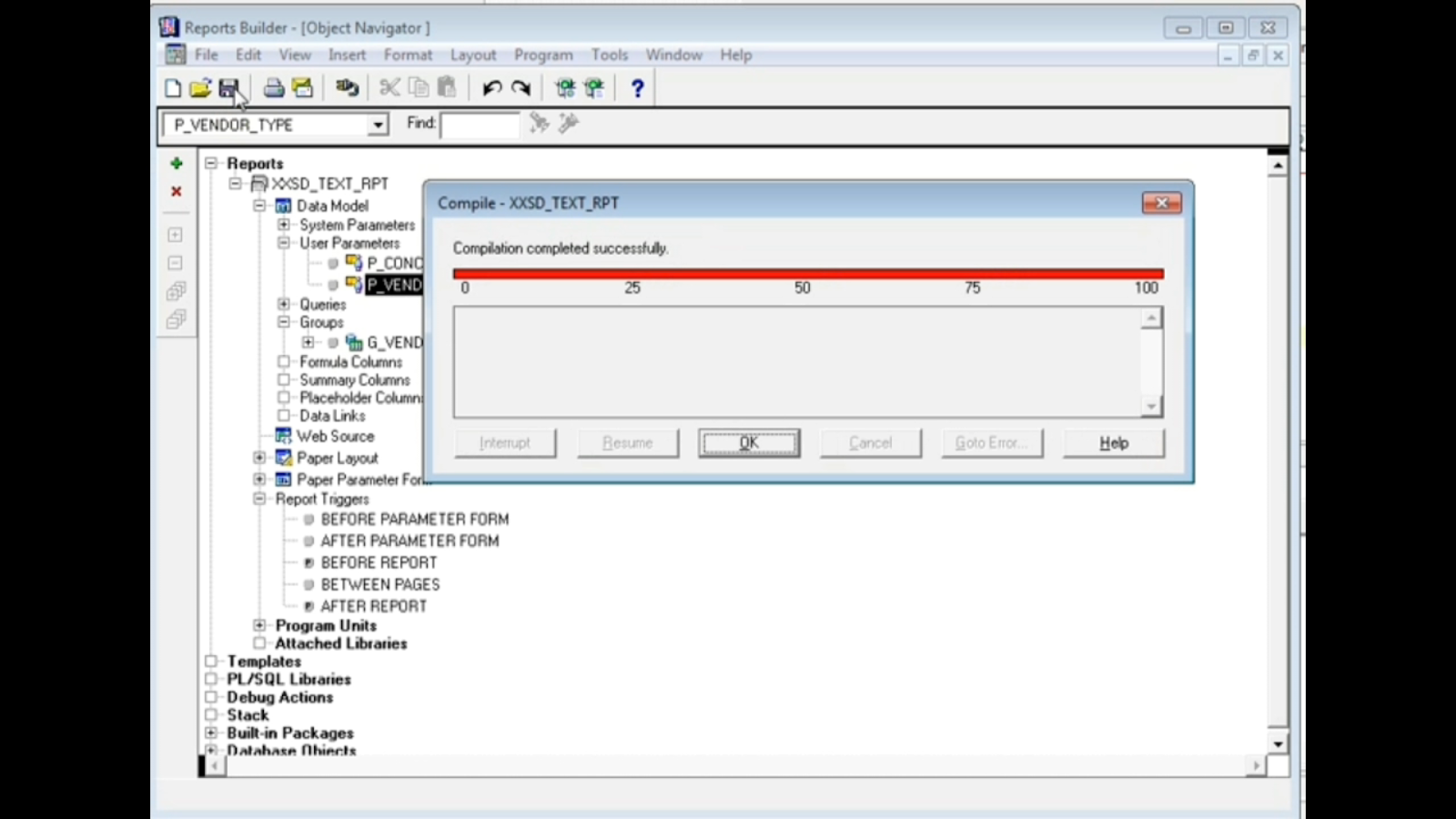Open the Program menu

tap(543, 55)
